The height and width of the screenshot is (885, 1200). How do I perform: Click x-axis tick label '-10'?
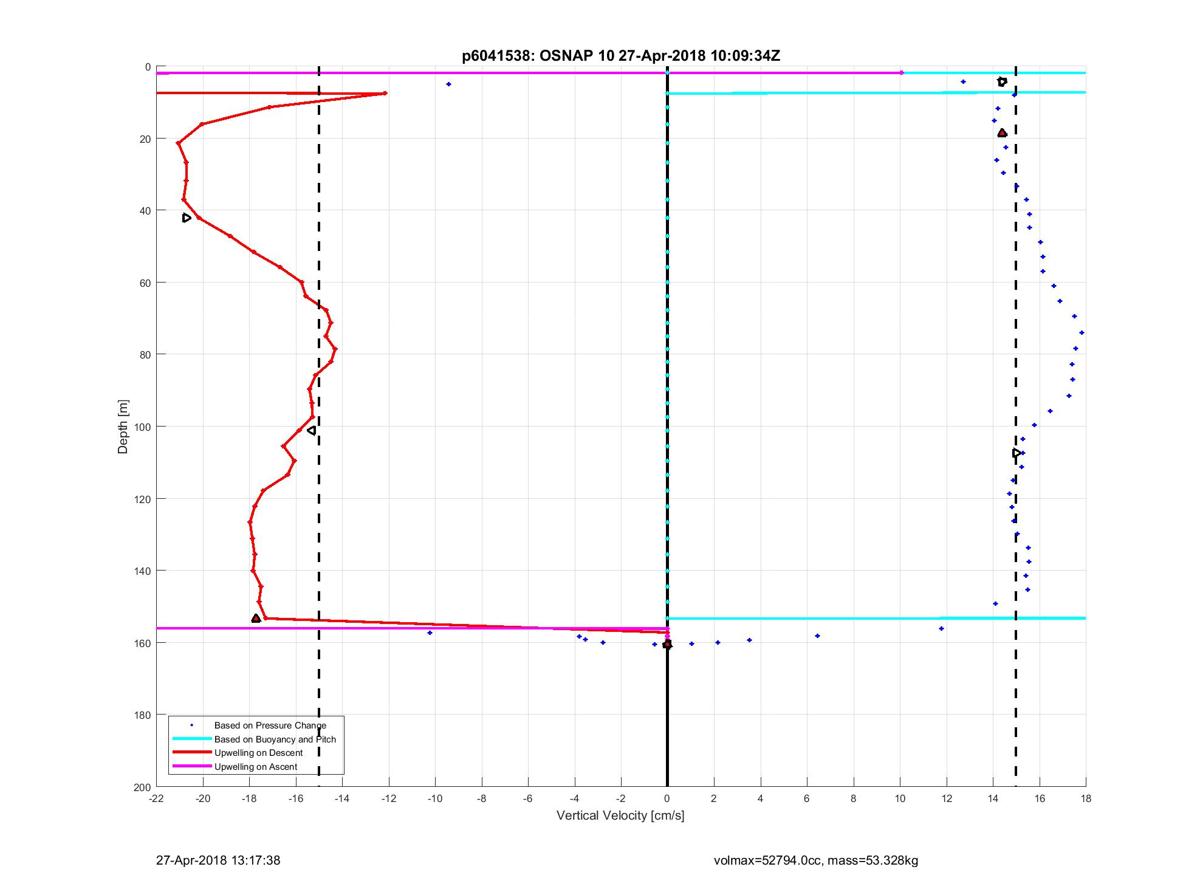435,799
